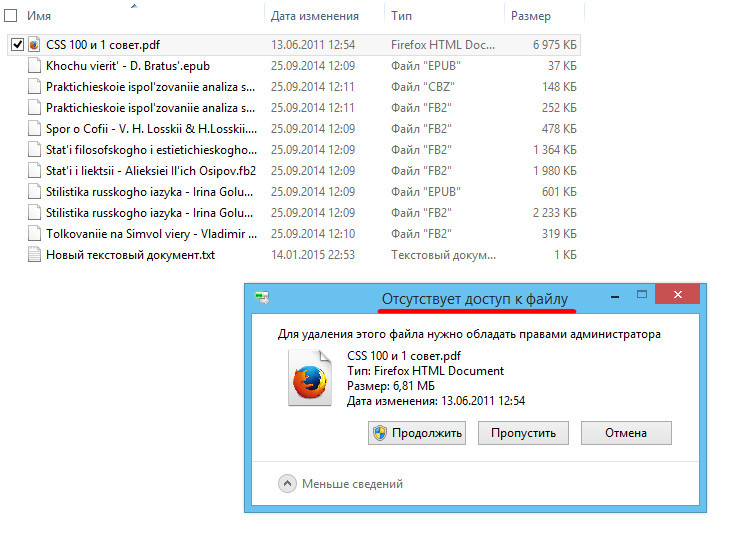This screenshot has height=553, width=756.
Task: Click icon of Praktichieskoie 252 КБ FB2 file
Action: point(34,108)
